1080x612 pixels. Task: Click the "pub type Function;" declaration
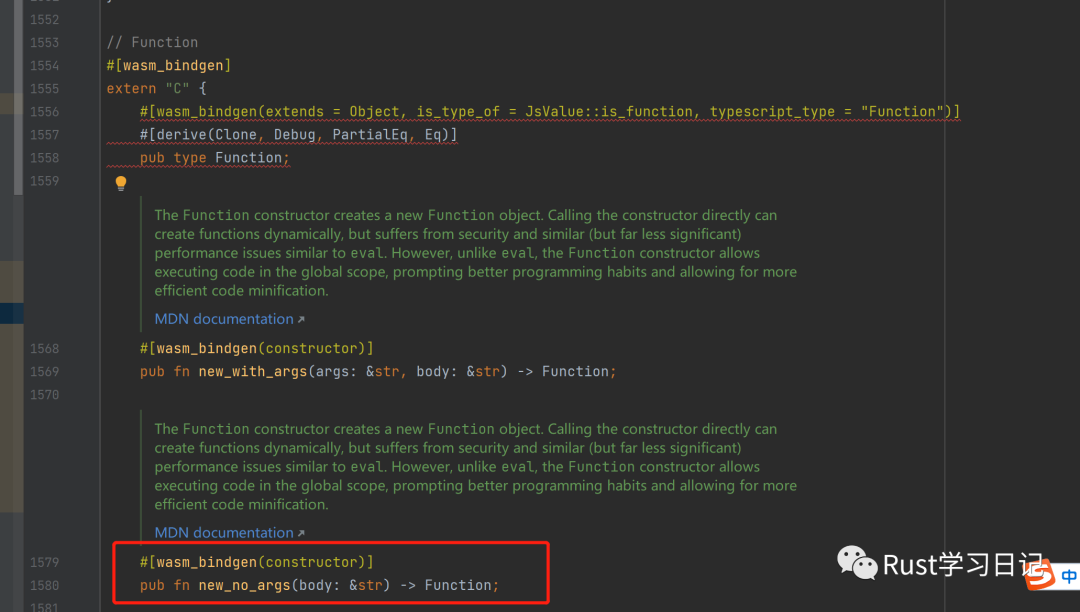[214, 158]
